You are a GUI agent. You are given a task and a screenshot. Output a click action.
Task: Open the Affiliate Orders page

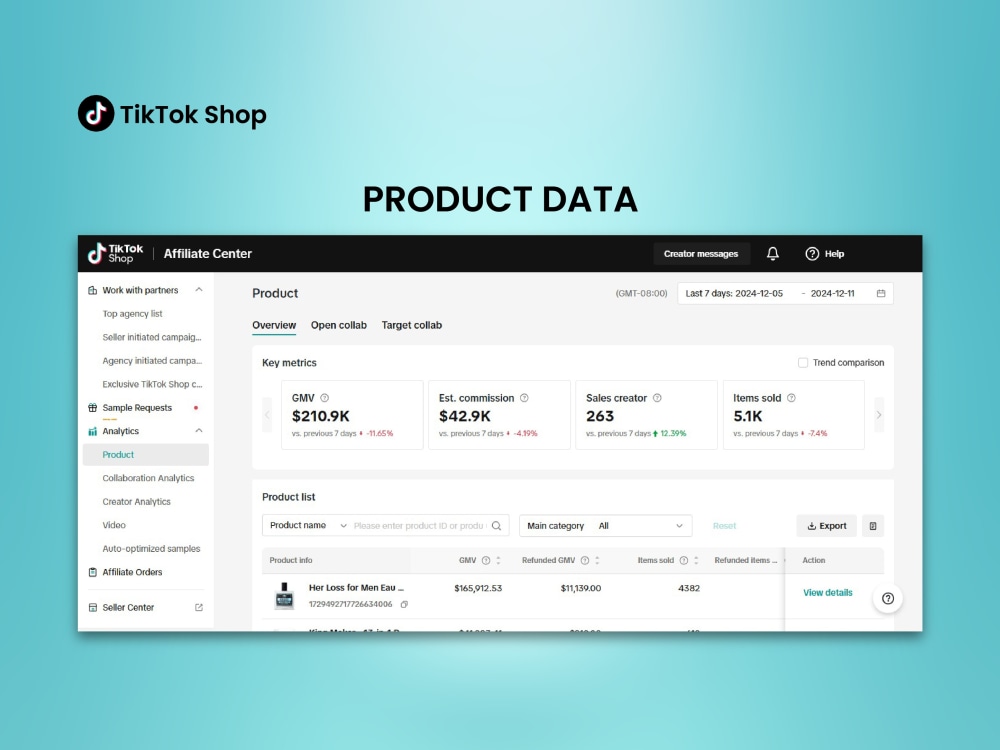coord(132,572)
